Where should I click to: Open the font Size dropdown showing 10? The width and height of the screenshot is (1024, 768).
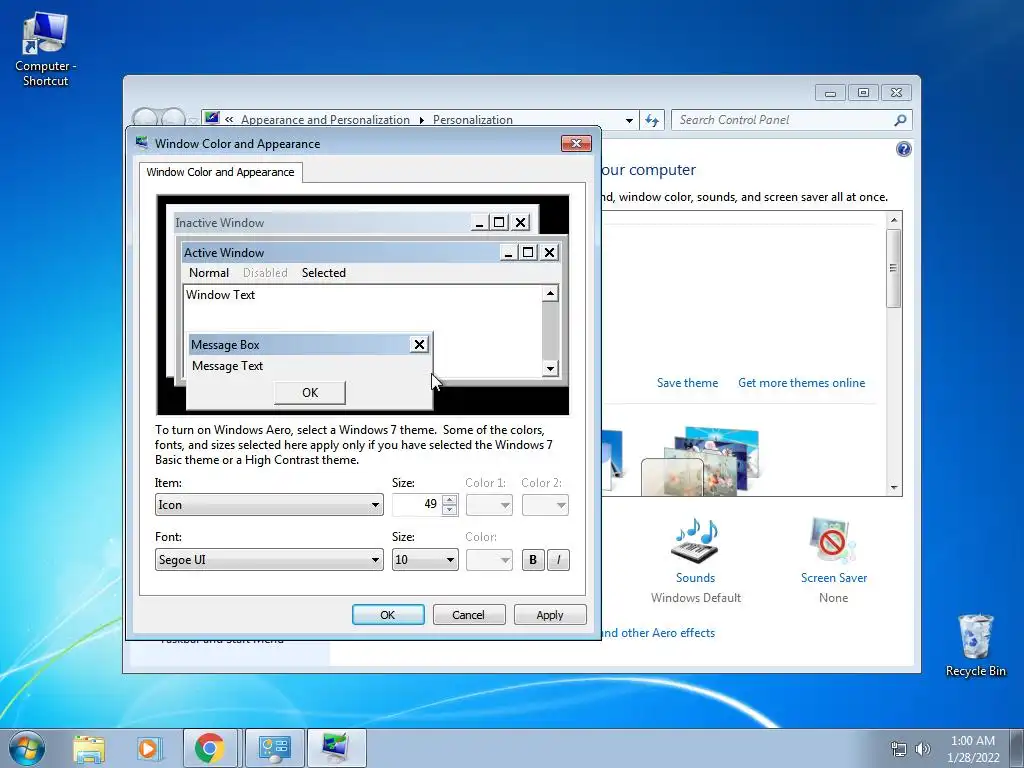425,560
